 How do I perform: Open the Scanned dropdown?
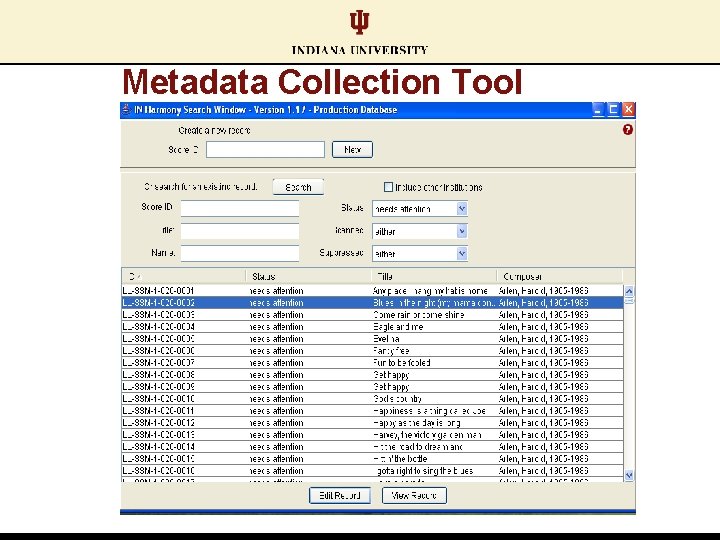420,231
